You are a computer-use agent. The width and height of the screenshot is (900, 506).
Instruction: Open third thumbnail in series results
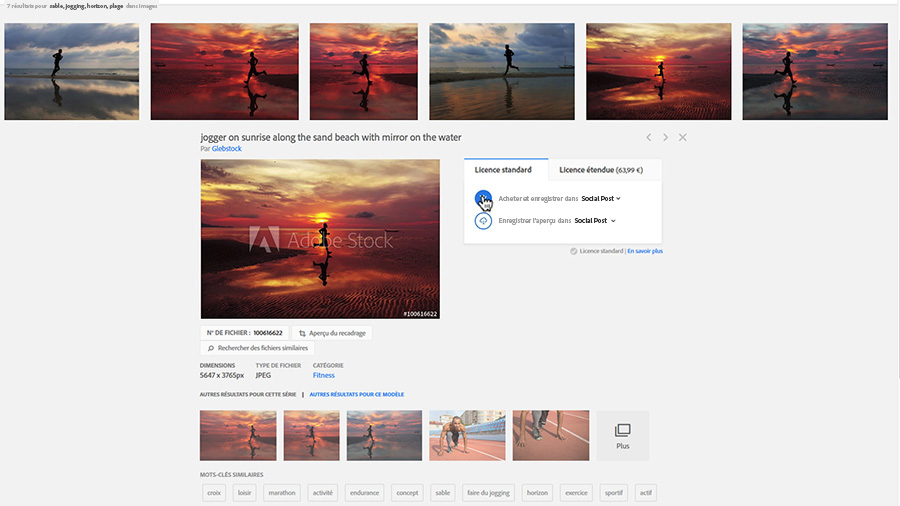pos(384,435)
